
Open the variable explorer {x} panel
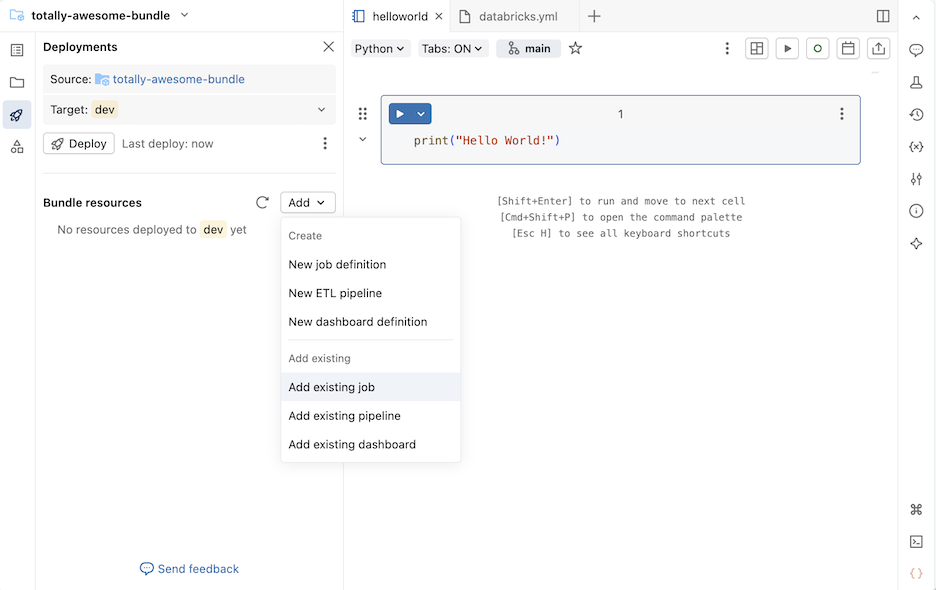[916, 146]
